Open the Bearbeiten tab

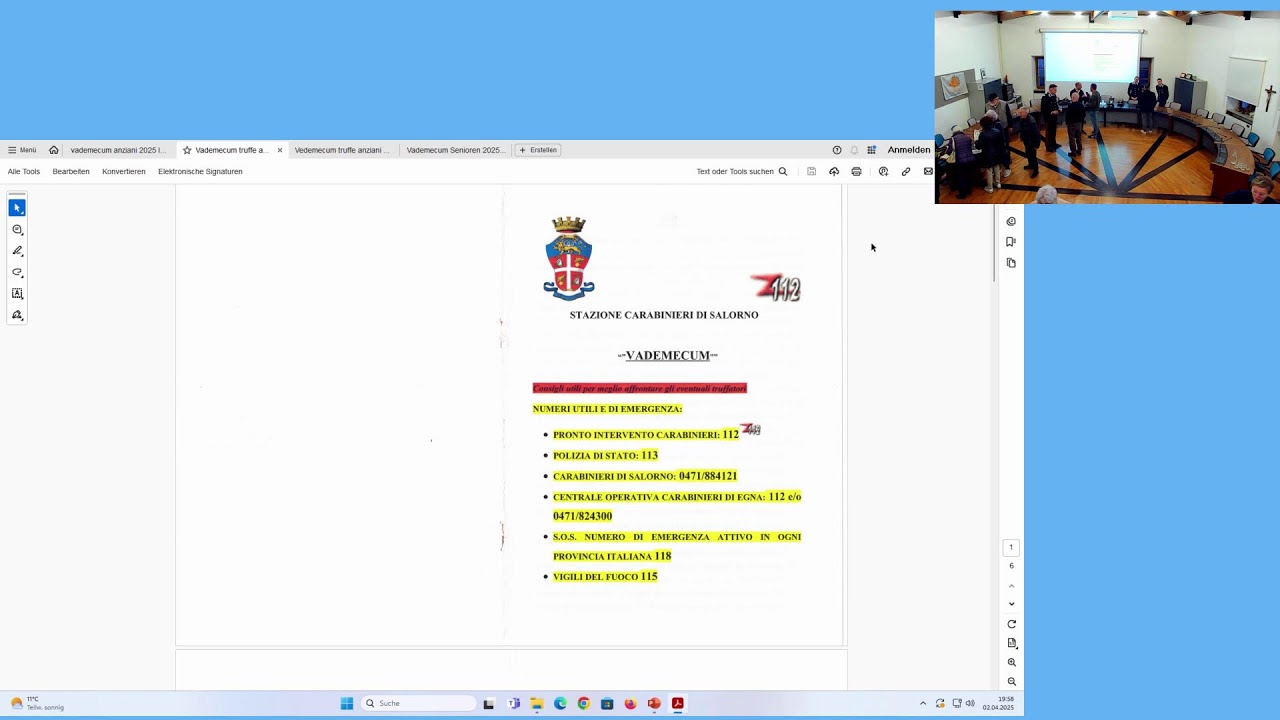click(71, 171)
